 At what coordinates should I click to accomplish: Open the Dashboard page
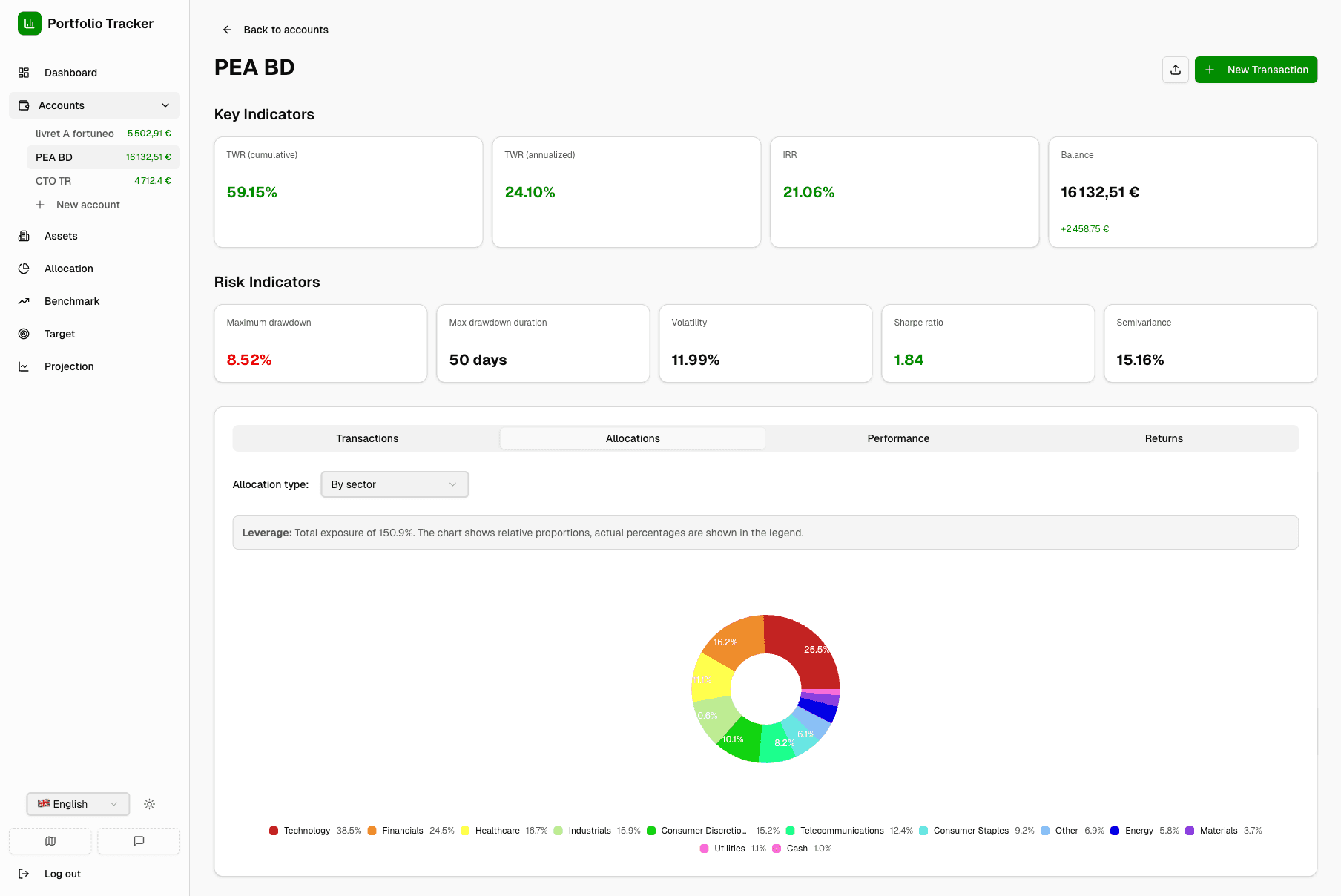70,72
